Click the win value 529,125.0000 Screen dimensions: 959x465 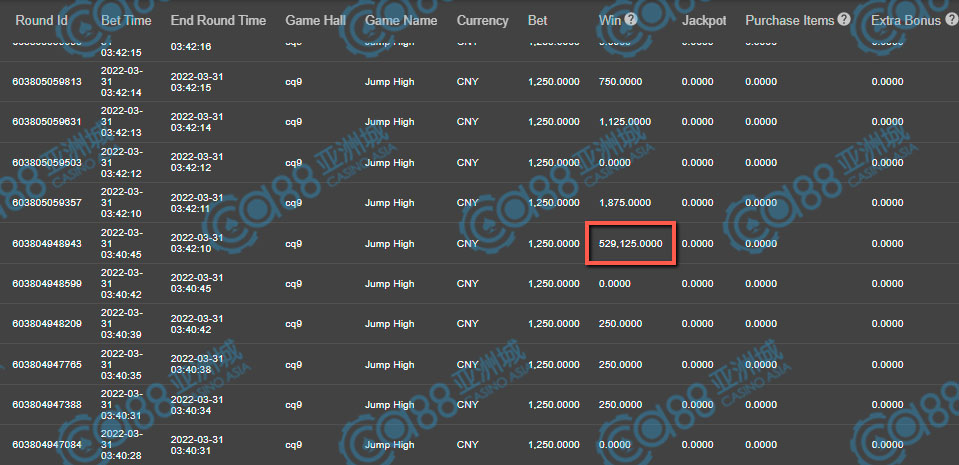pyautogui.click(x=631, y=244)
